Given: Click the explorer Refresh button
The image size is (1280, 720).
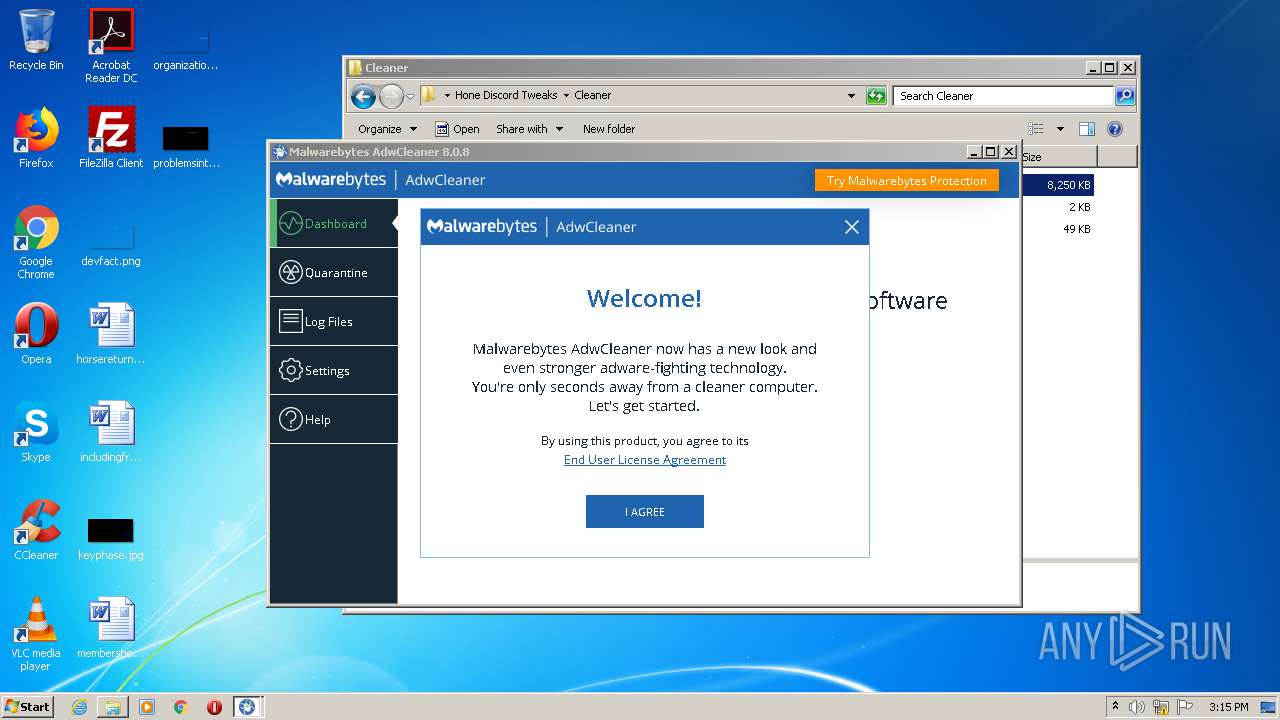Looking at the screenshot, I should point(876,96).
